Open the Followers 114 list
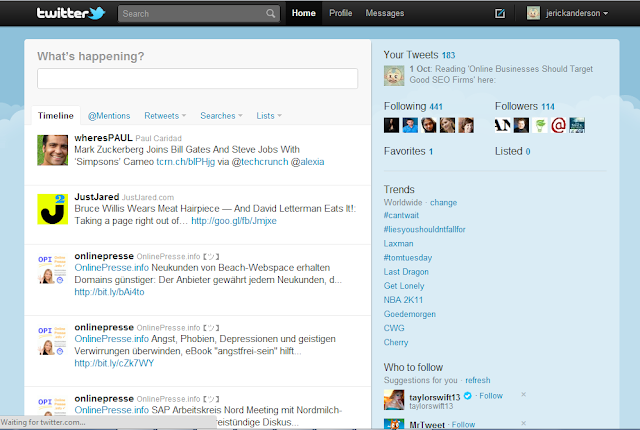Screen dimensions: 640x430 [x=524, y=106]
